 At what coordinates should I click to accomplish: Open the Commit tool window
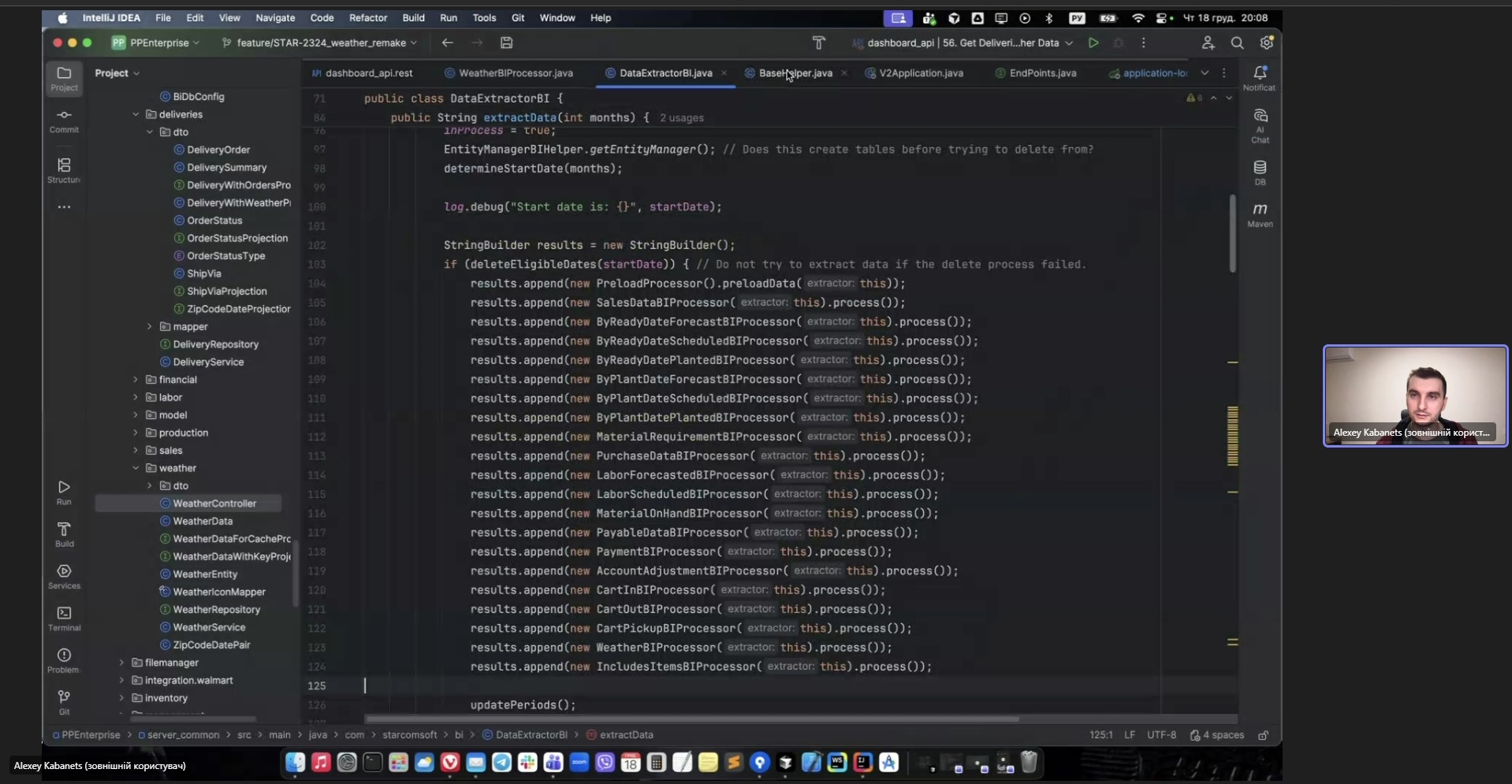[x=64, y=120]
